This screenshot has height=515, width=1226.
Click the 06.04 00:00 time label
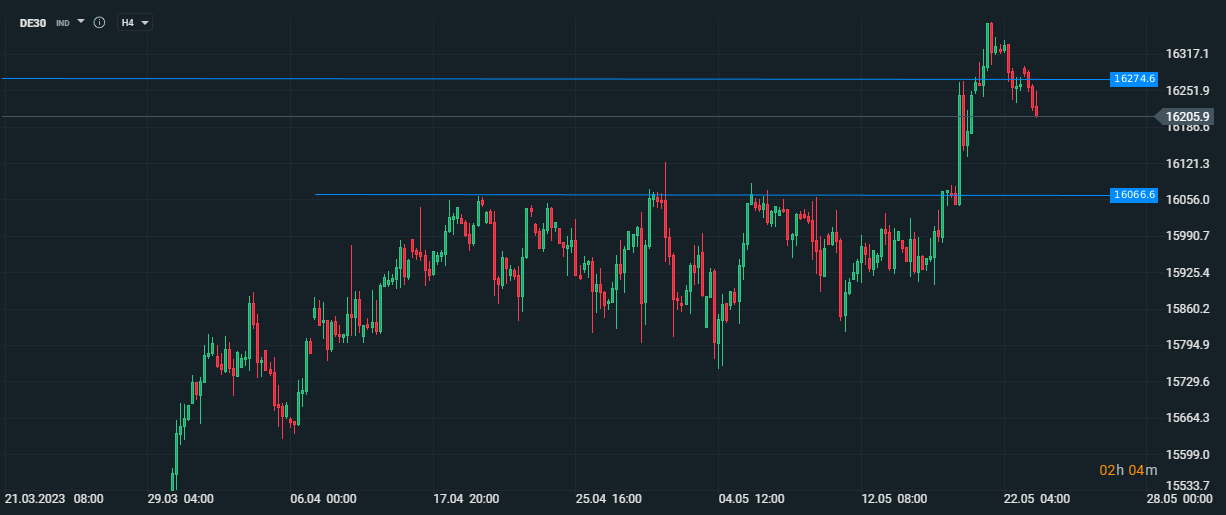[323, 498]
